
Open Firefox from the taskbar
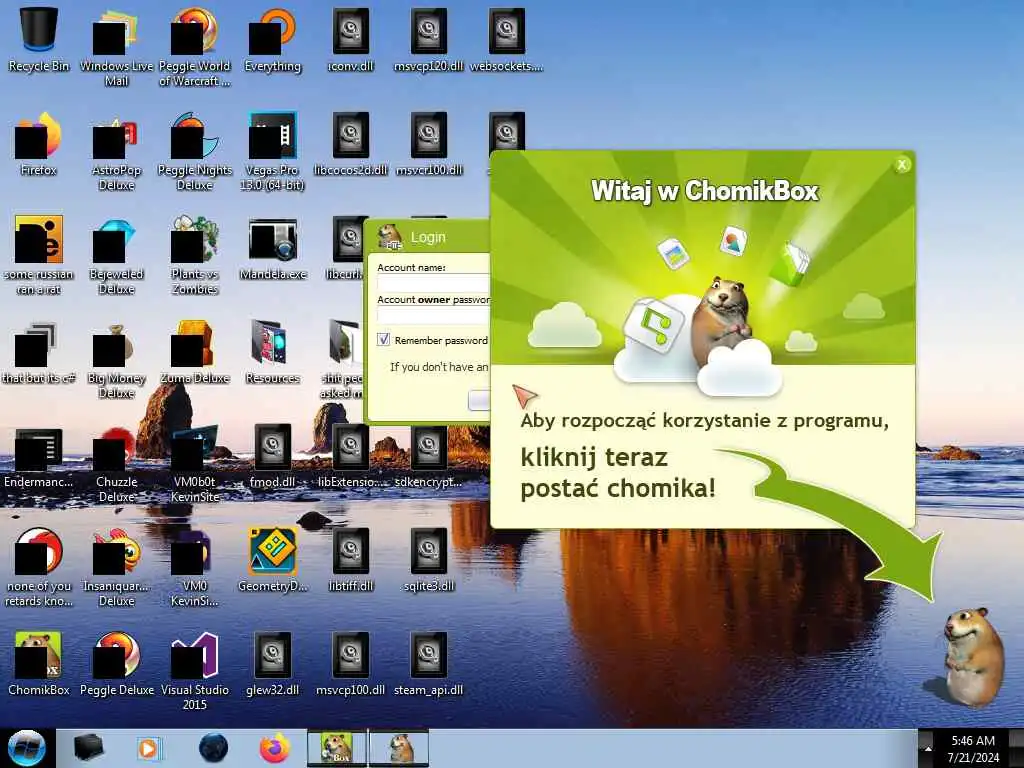(275, 748)
